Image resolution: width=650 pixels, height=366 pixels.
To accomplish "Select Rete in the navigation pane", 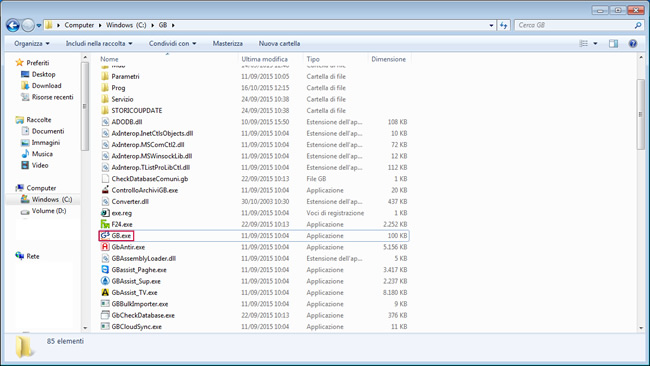I will [x=32, y=256].
